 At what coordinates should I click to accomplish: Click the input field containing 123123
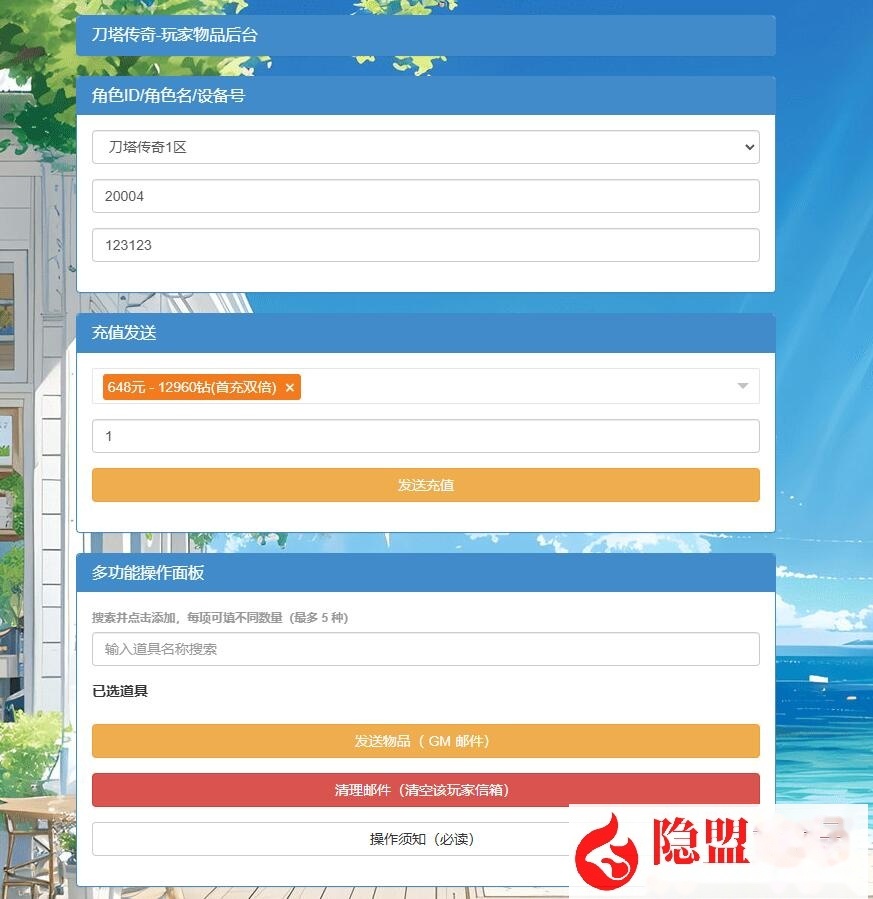tap(425, 245)
